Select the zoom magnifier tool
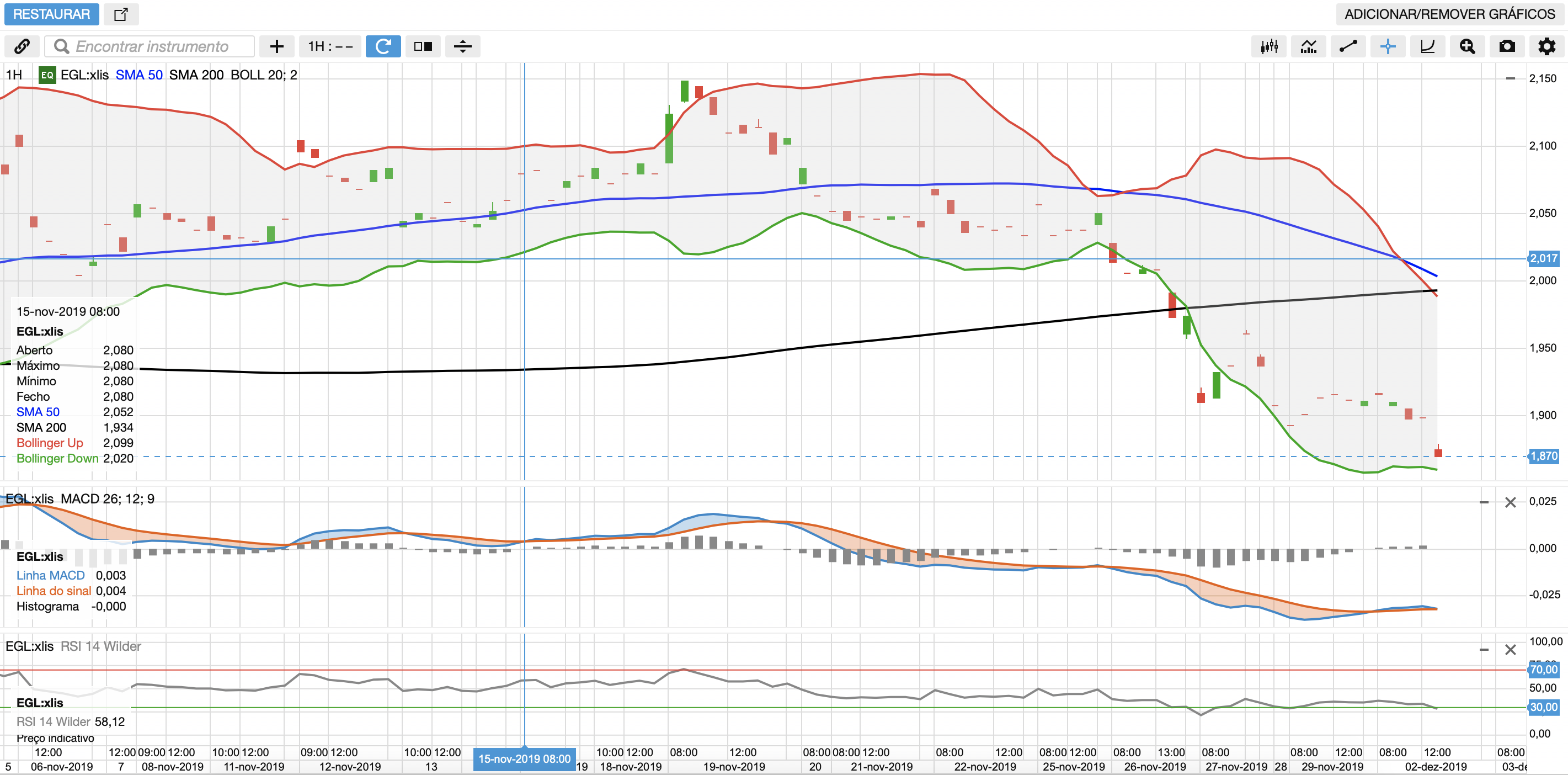The image size is (1568, 775). pyautogui.click(x=1467, y=46)
